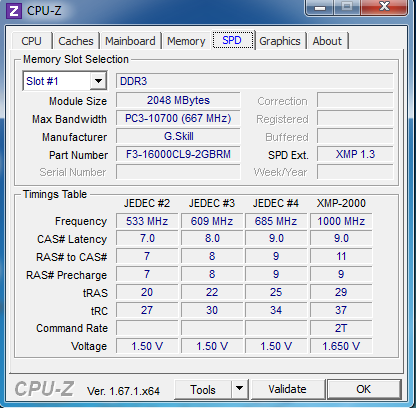Click the Module Size value 2048 MBytes
Screen dimensions: 416x408
click(178, 100)
